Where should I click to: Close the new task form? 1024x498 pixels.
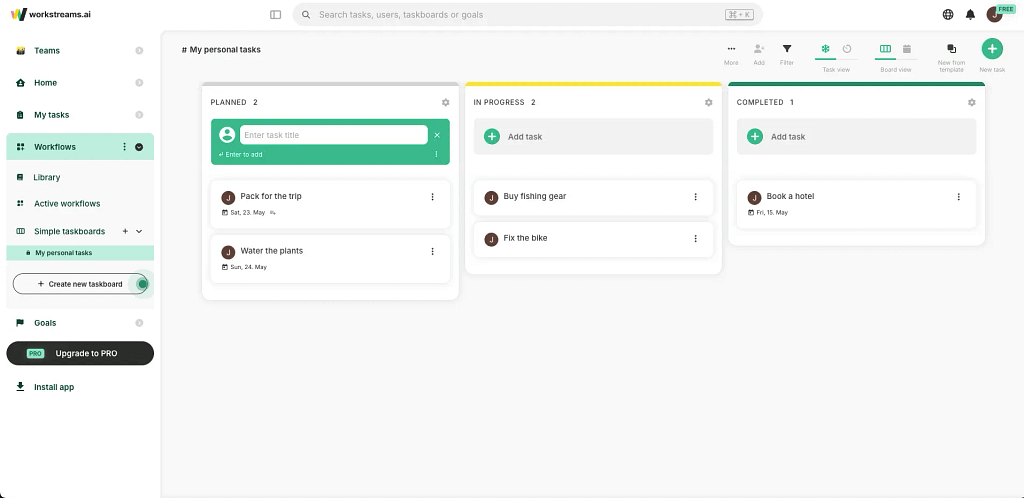pyautogui.click(x=437, y=135)
